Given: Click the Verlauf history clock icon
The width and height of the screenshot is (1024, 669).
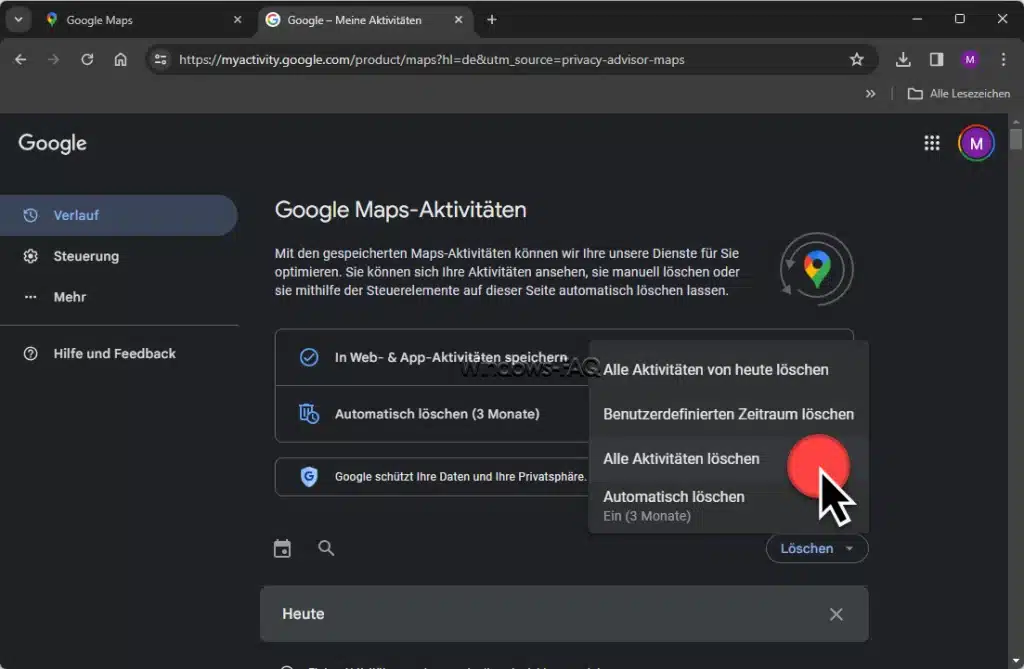Looking at the screenshot, I should (30, 215).
